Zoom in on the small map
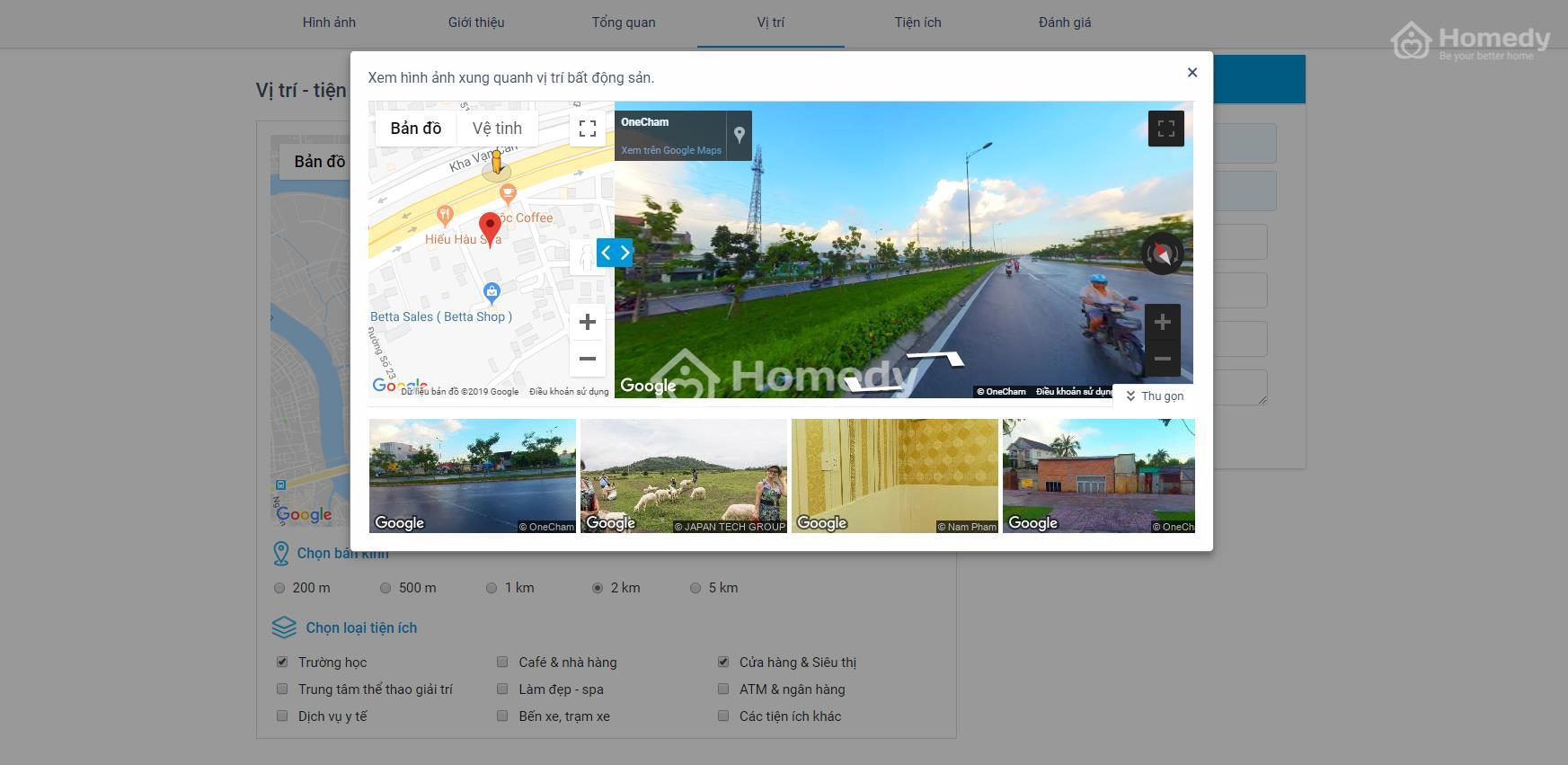 (x=588, y=322)
